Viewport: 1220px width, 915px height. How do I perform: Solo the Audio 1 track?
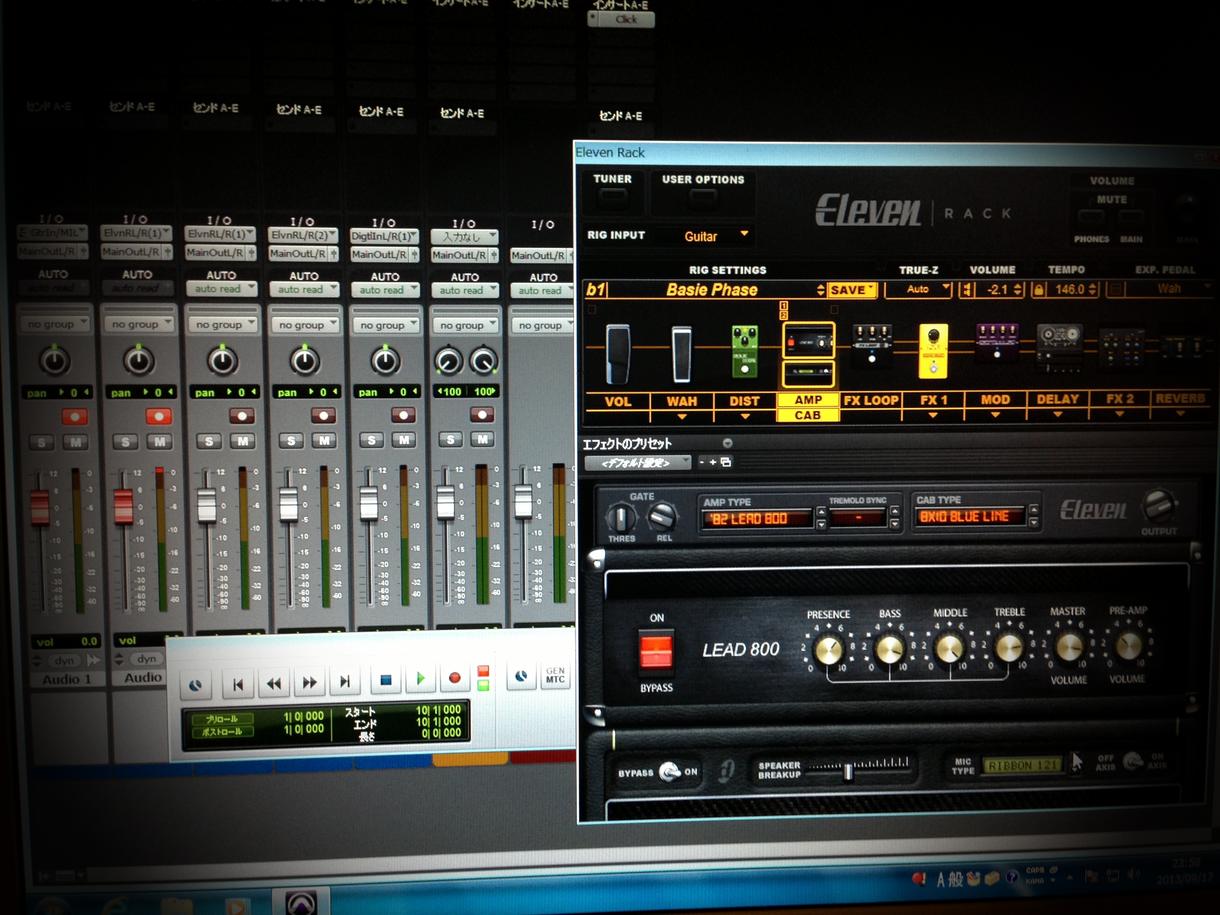pyautogui.click(x=42, y=442)
